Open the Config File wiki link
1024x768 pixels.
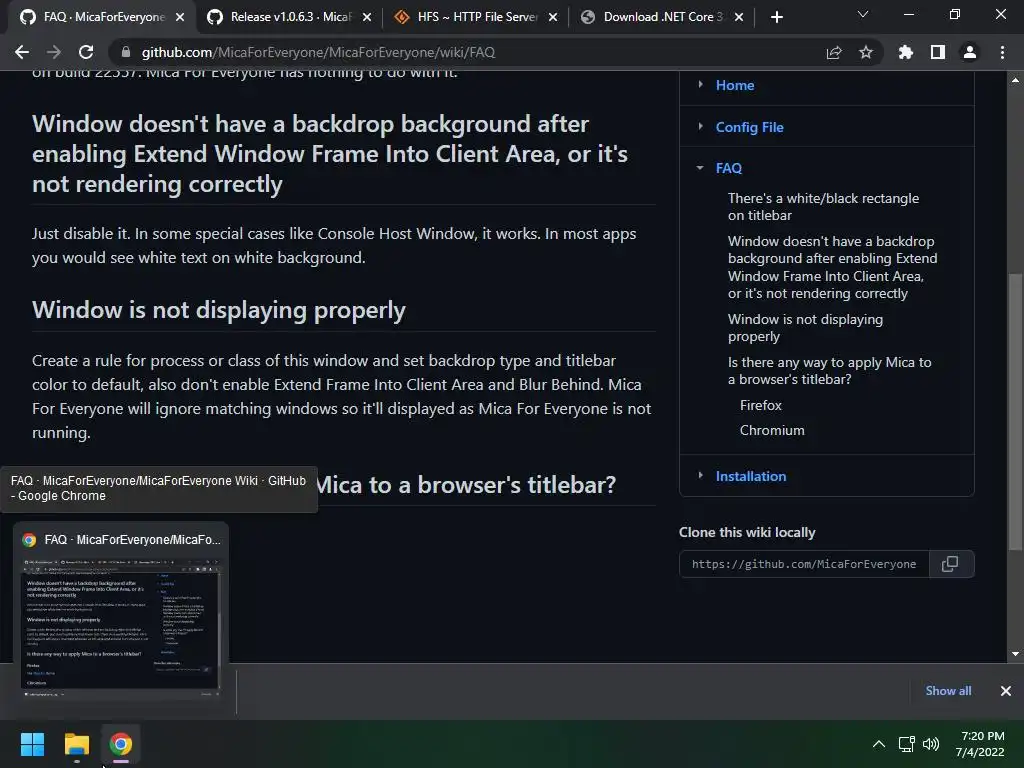point(749,127)
